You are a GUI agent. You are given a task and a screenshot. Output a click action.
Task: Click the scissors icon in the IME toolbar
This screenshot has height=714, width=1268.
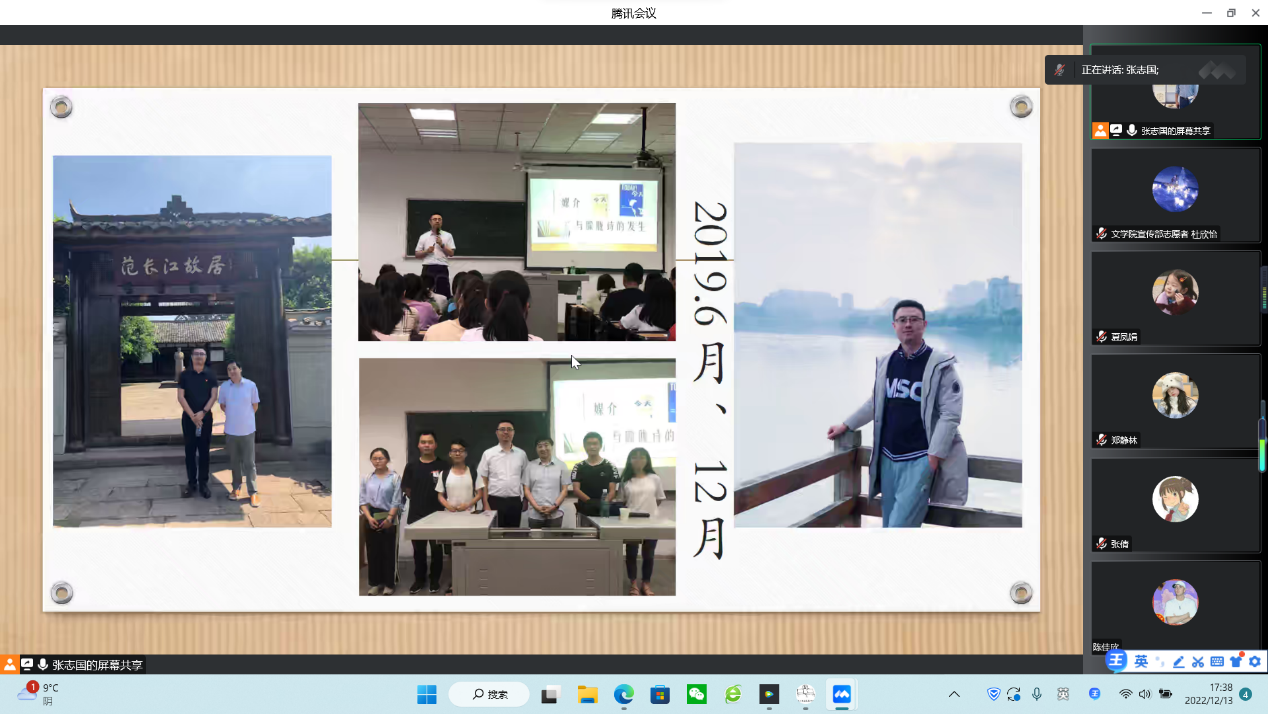click(x=1197, y=662)
